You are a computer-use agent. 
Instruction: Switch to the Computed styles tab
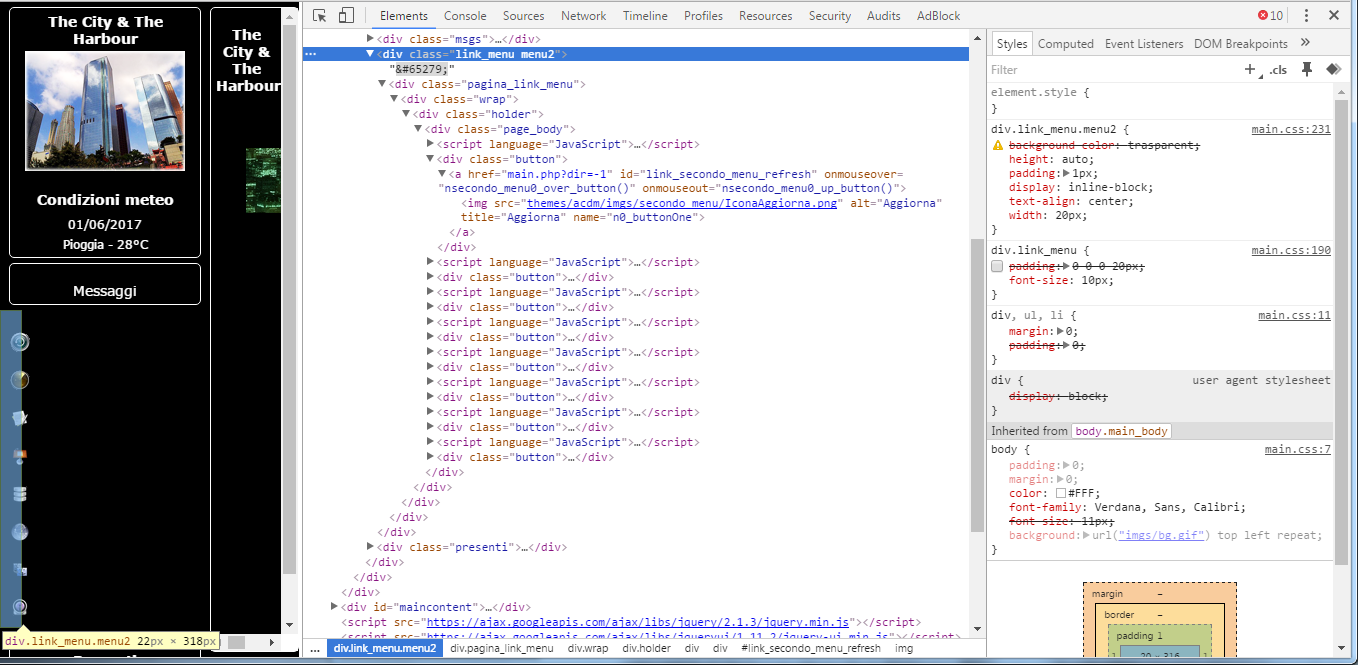pyautogui.click(x=1066, y=44)
